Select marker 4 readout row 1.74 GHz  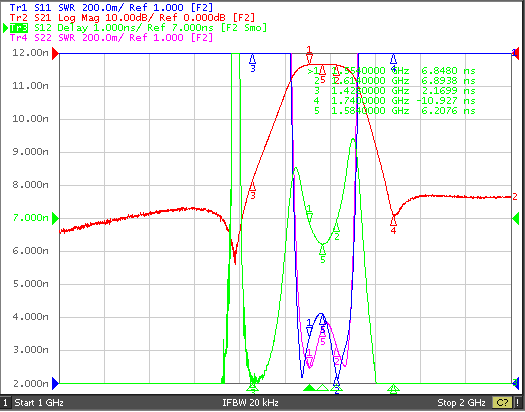coord(394,100)
